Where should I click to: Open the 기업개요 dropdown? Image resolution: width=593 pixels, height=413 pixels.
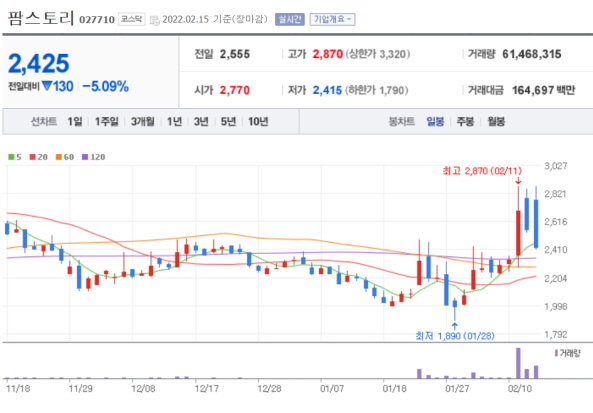332,19
